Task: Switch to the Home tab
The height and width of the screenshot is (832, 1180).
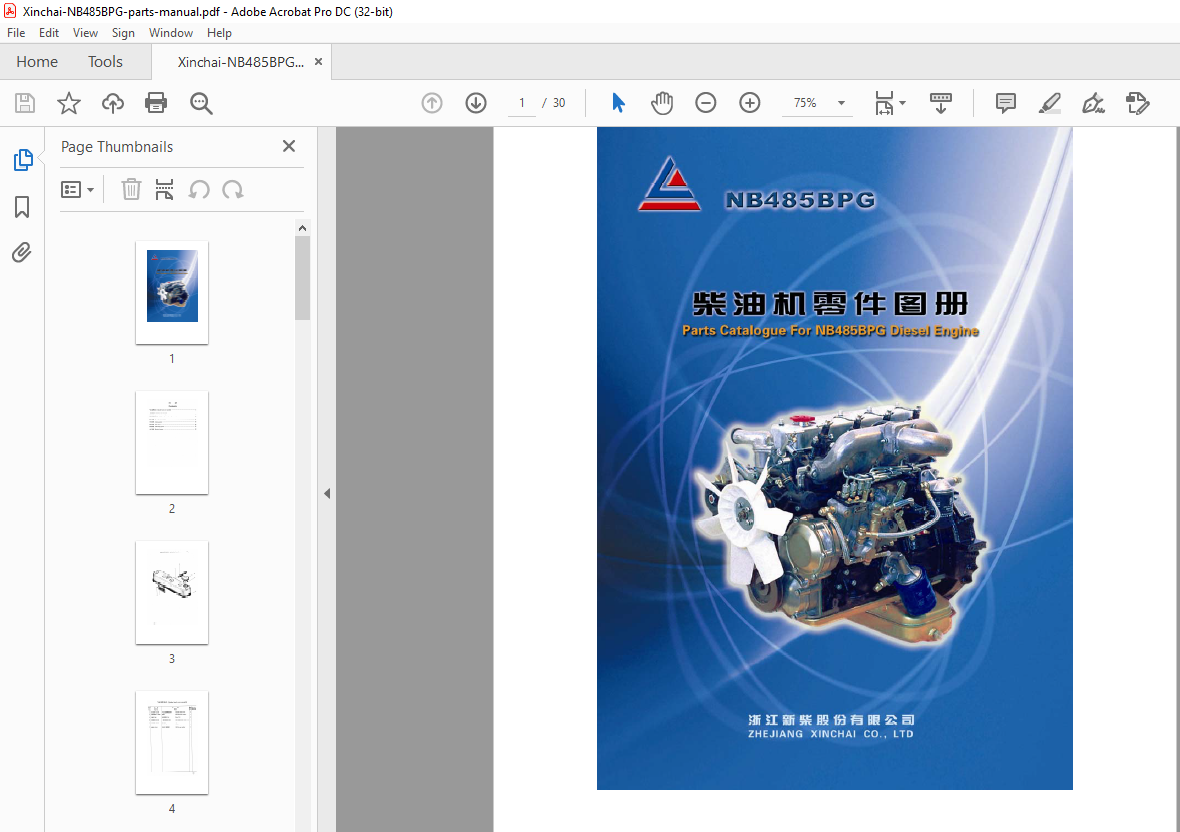Action: point(37,62)
